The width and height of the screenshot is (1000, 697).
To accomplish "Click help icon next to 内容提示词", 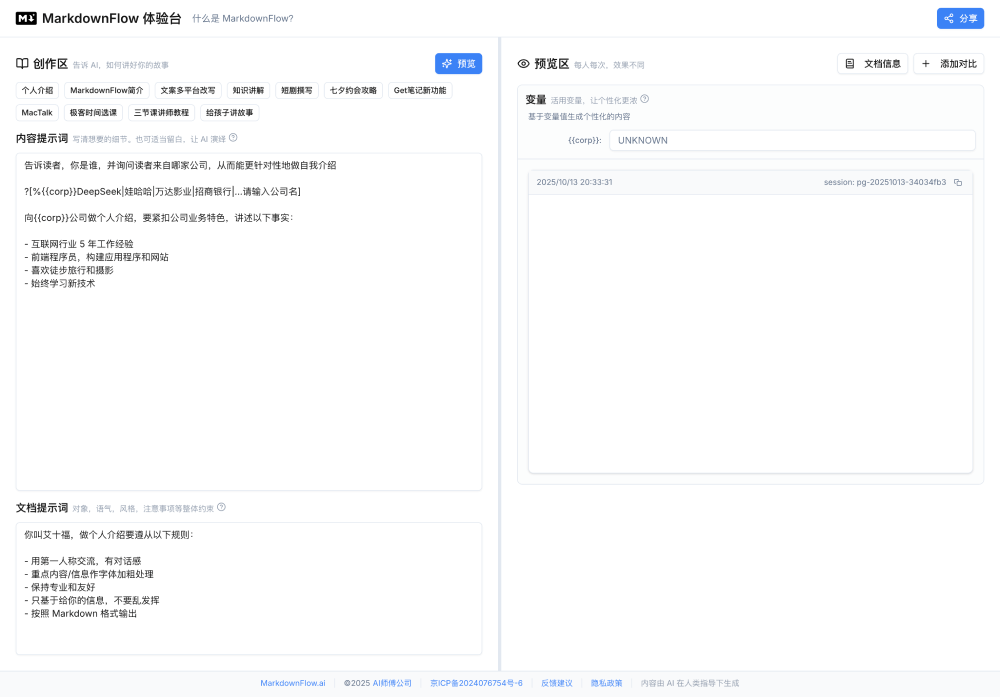I will [x=233, y=138].
